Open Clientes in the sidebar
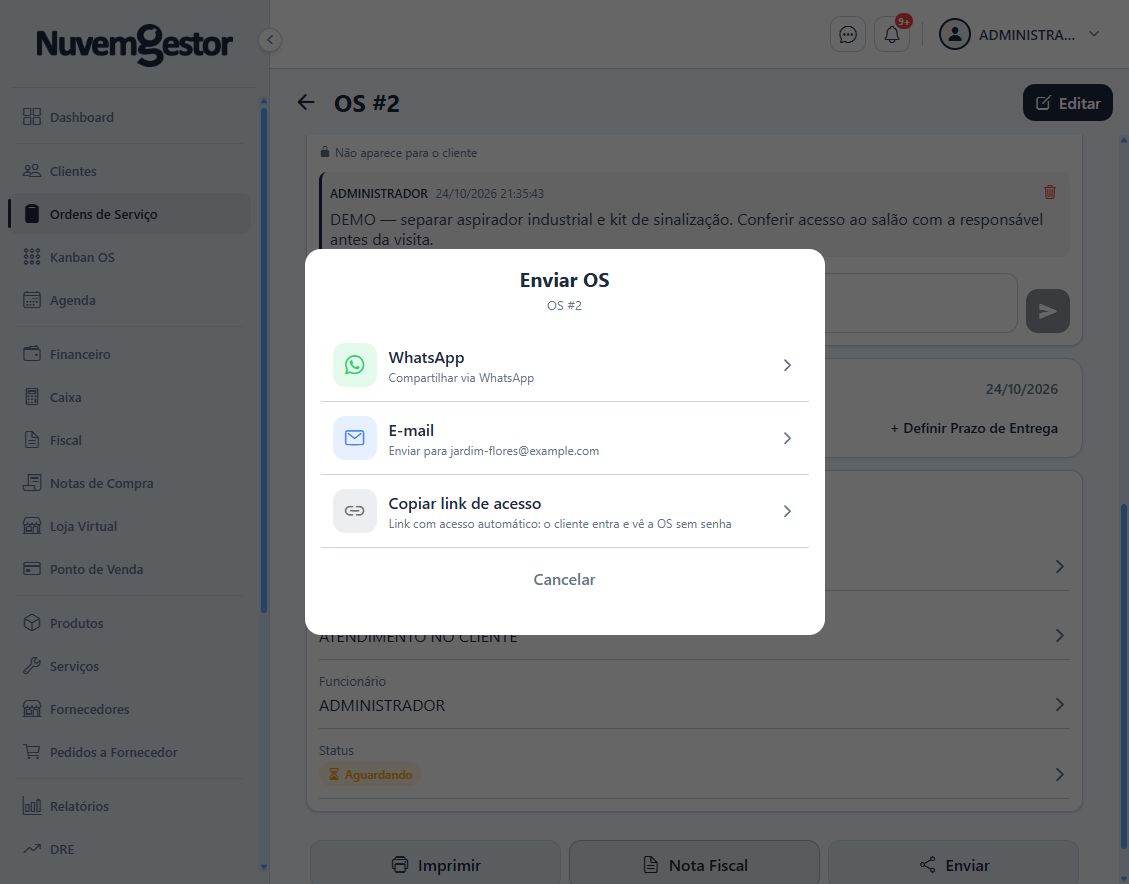 point(130,171)
